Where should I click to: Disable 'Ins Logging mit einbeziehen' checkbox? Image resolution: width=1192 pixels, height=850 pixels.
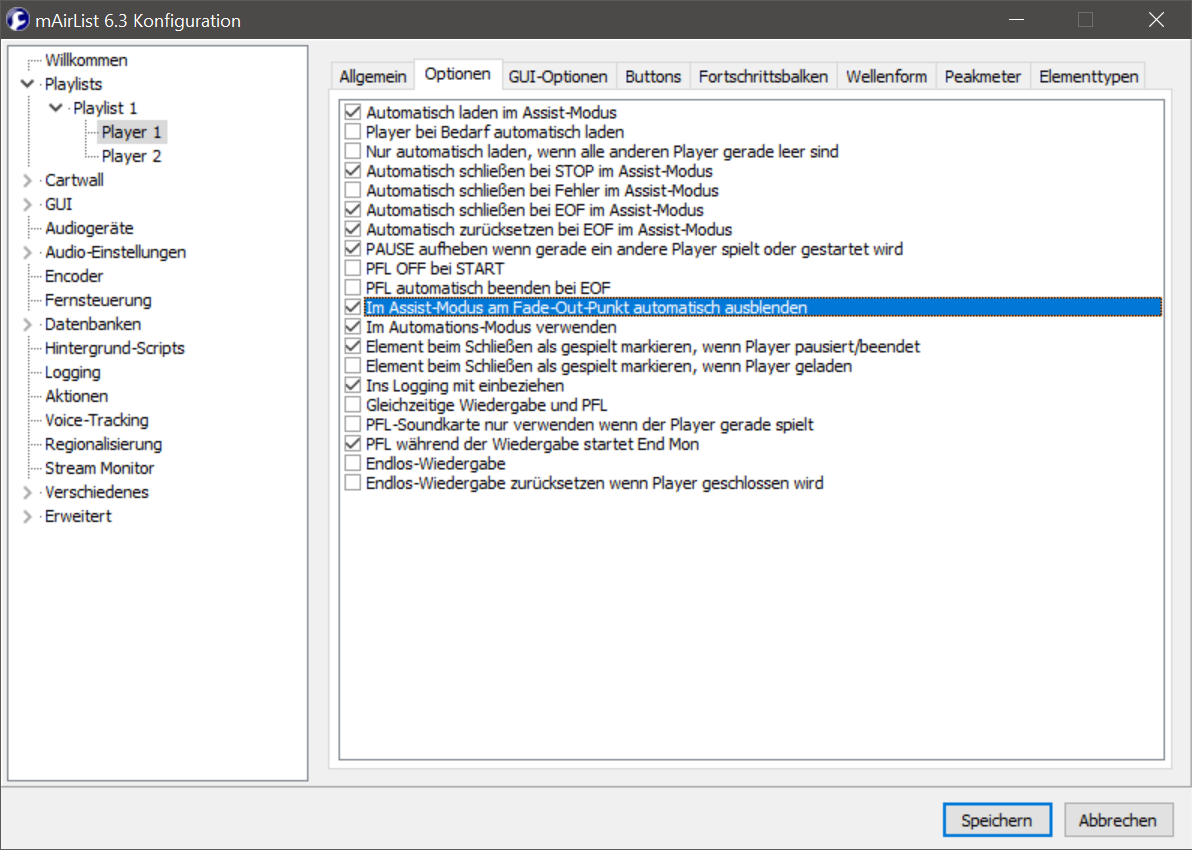(352, 386)
